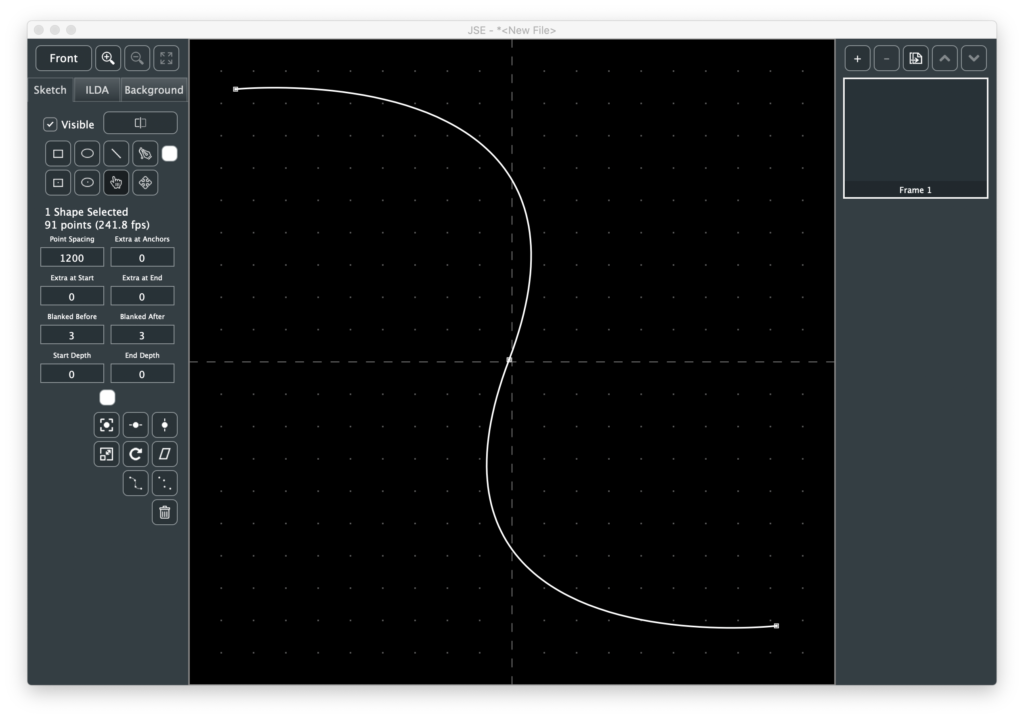Move frame up with the up chevron
This screenshot has width=1024, height=719.
click(944, 58)
